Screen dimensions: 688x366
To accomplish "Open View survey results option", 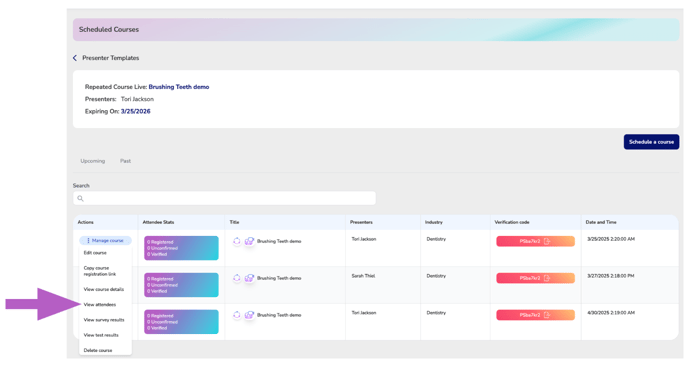I will pyautogui.click(x=104, y=320).
